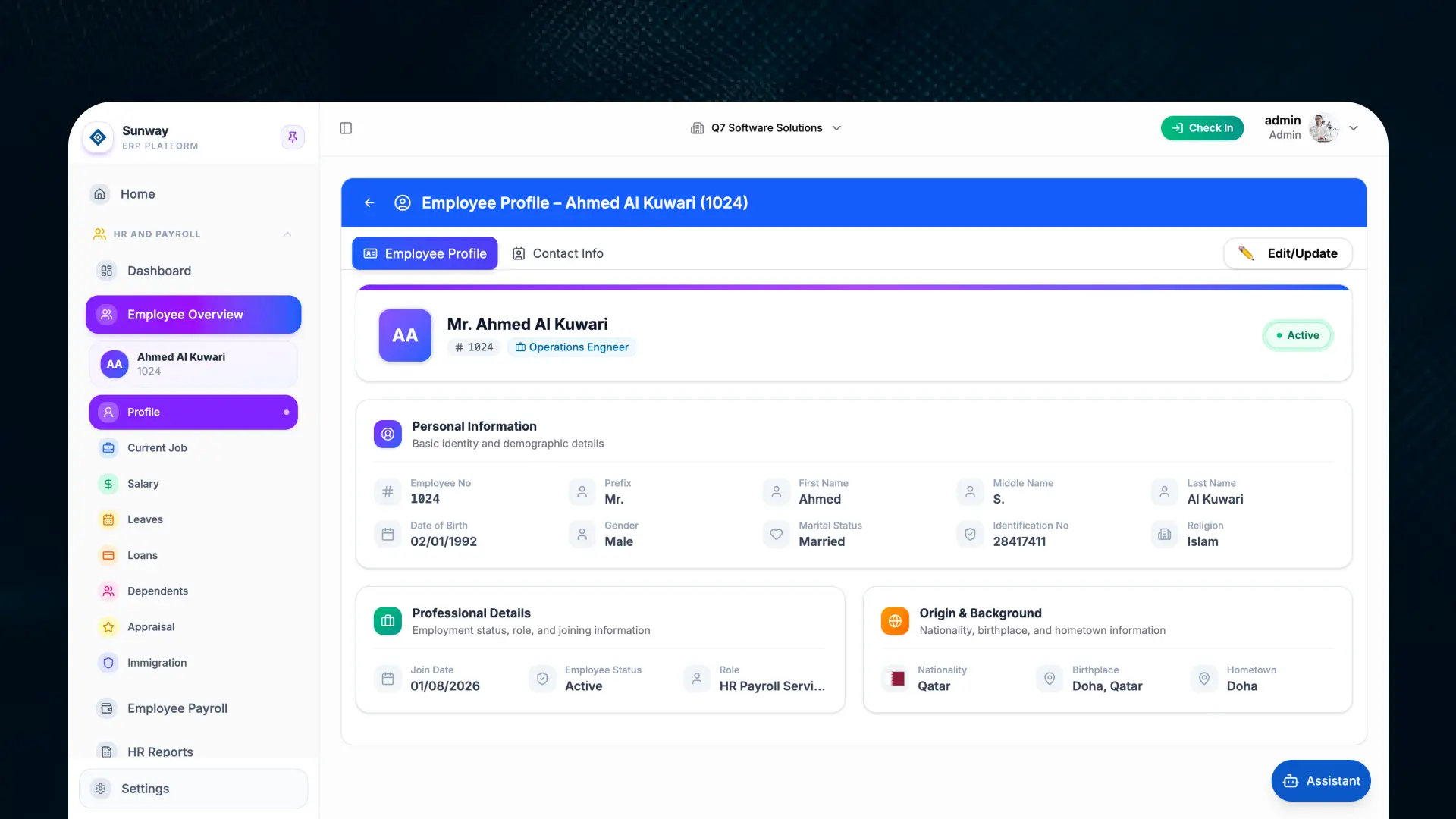Open Dependents people icon

click(x=108, y=591)
